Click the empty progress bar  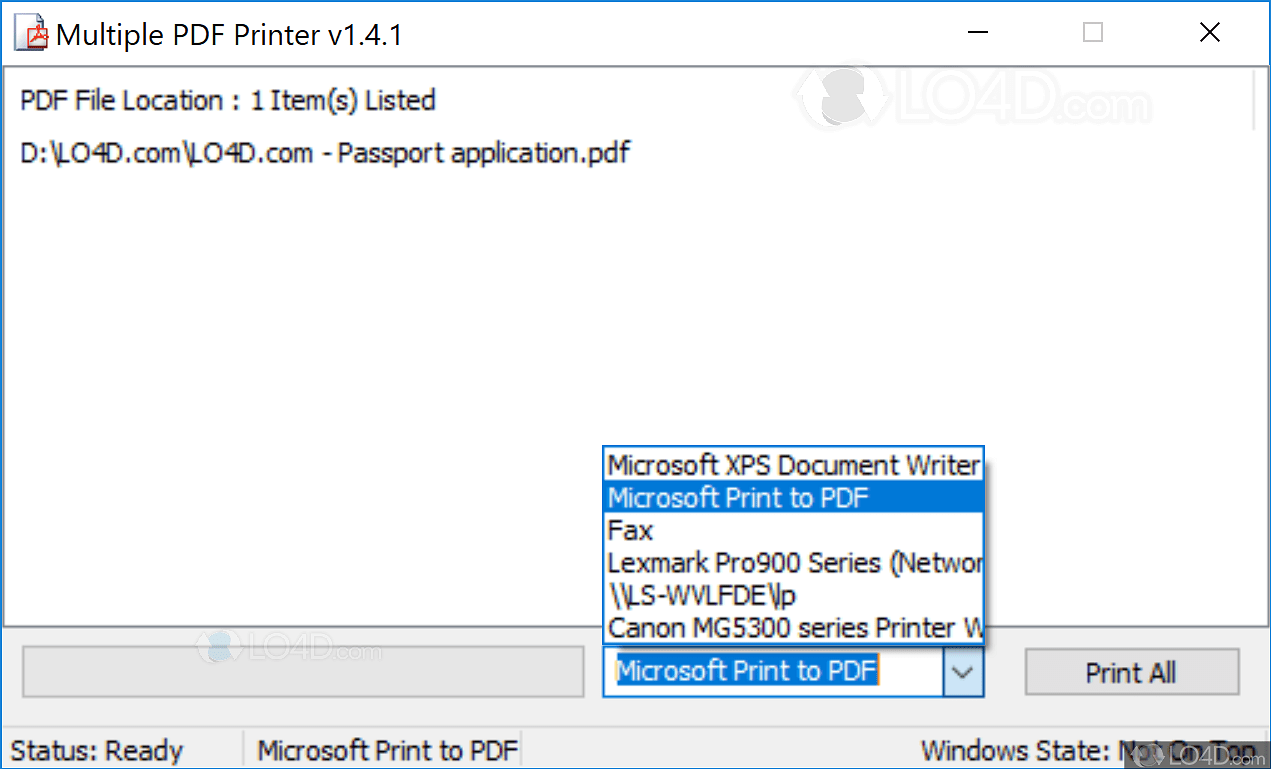tap(300, 671)
